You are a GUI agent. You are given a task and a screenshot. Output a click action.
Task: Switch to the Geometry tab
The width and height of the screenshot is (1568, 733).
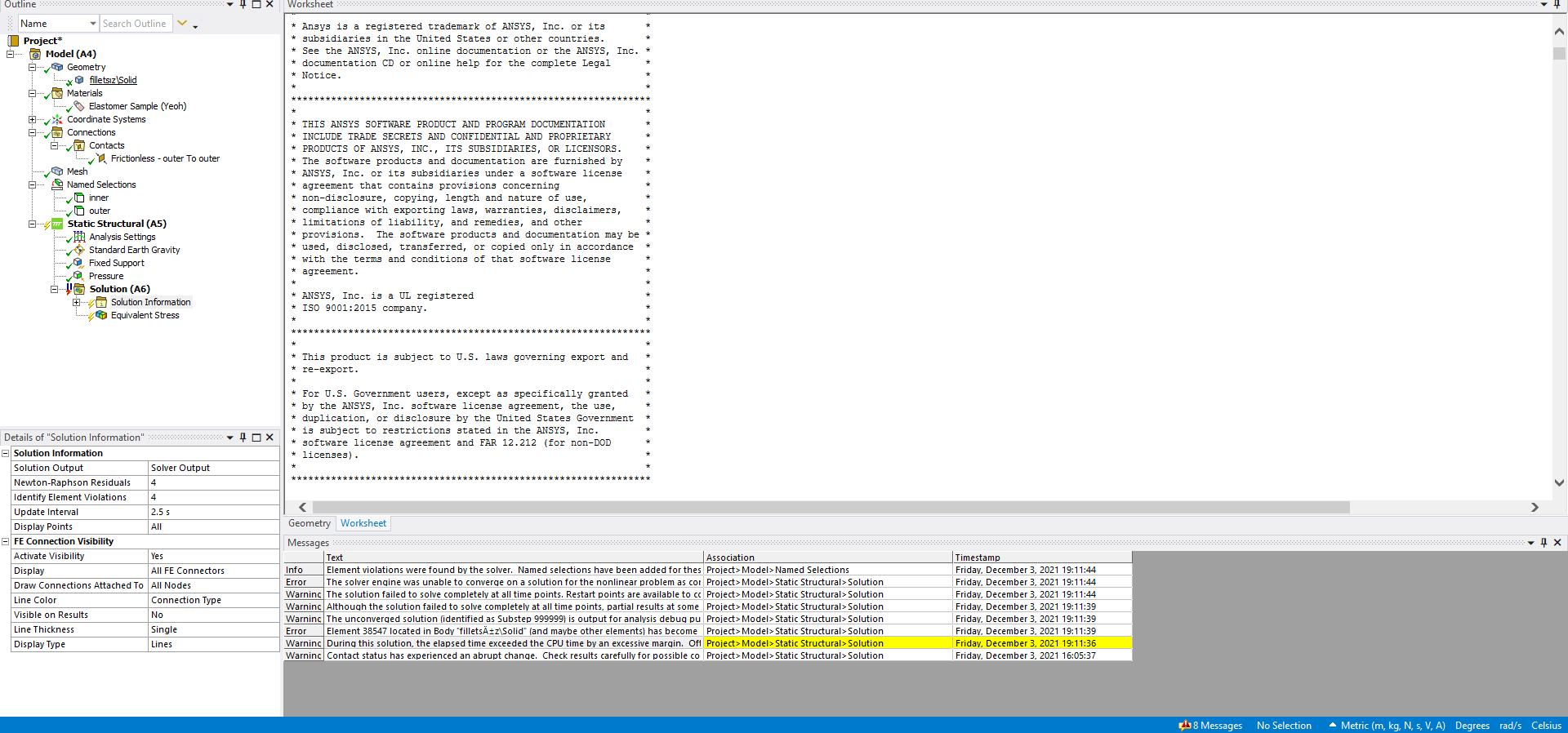point(310,523)
